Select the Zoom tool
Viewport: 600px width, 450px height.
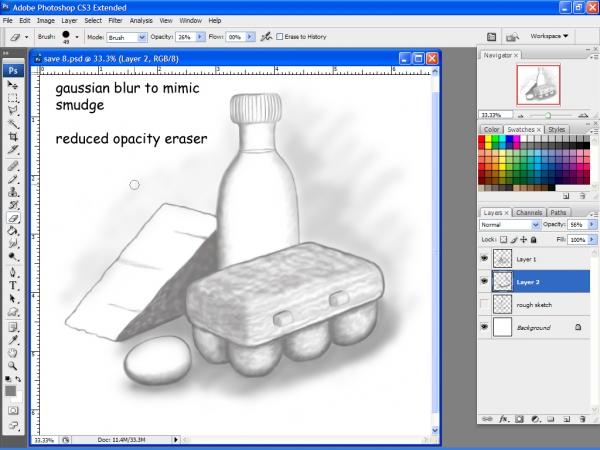pyautogui.click(x=13, y=366)
